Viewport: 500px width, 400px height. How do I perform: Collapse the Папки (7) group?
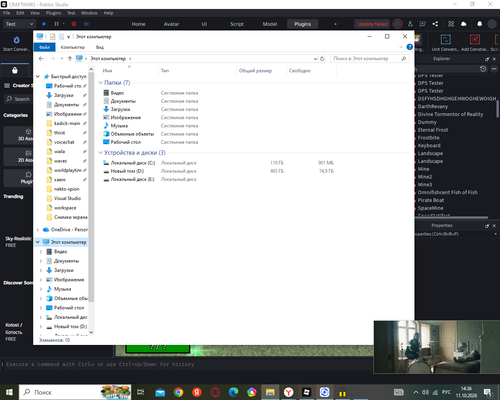[100, 83]
